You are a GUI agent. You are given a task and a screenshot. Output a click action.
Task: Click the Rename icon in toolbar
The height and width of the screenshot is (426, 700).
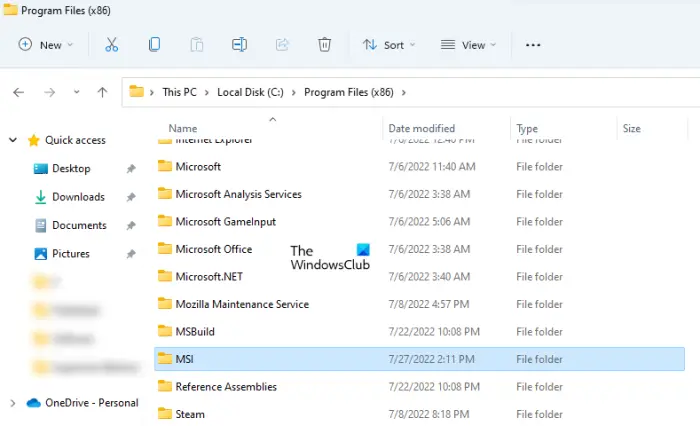coord(239,45)
